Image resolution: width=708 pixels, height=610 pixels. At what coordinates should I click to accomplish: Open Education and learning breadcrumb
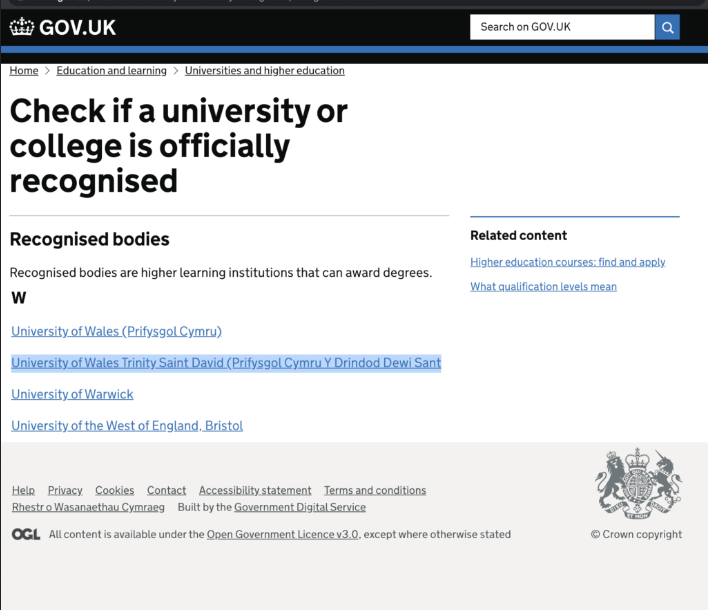click(111, 71)
